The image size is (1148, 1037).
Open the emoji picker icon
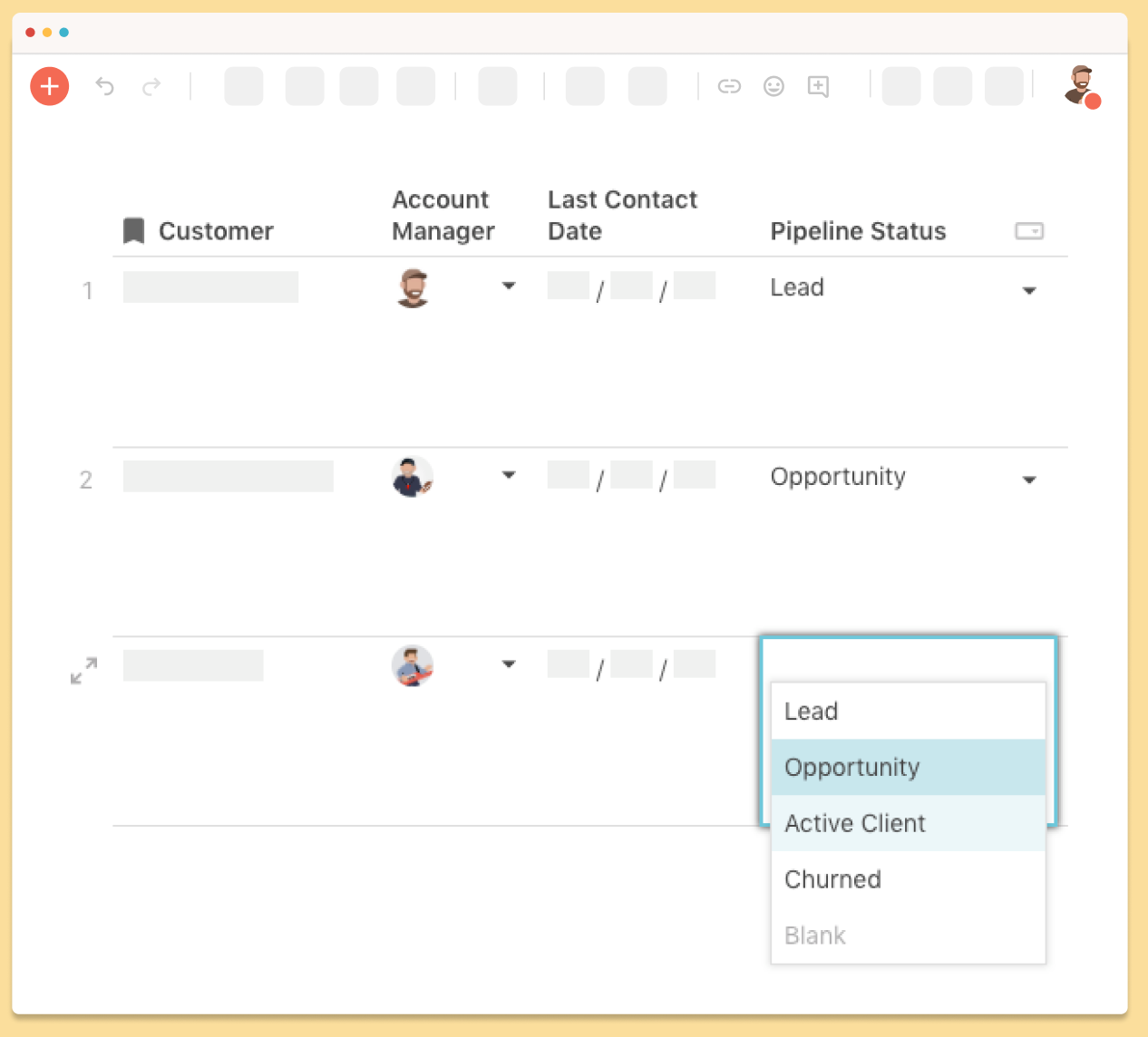coord(773,86)
